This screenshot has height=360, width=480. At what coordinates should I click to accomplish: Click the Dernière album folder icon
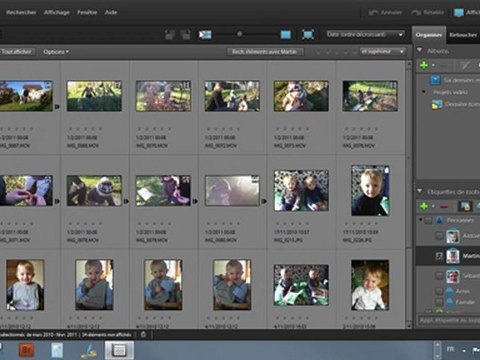pyautogui.click(x=437, y=104)
